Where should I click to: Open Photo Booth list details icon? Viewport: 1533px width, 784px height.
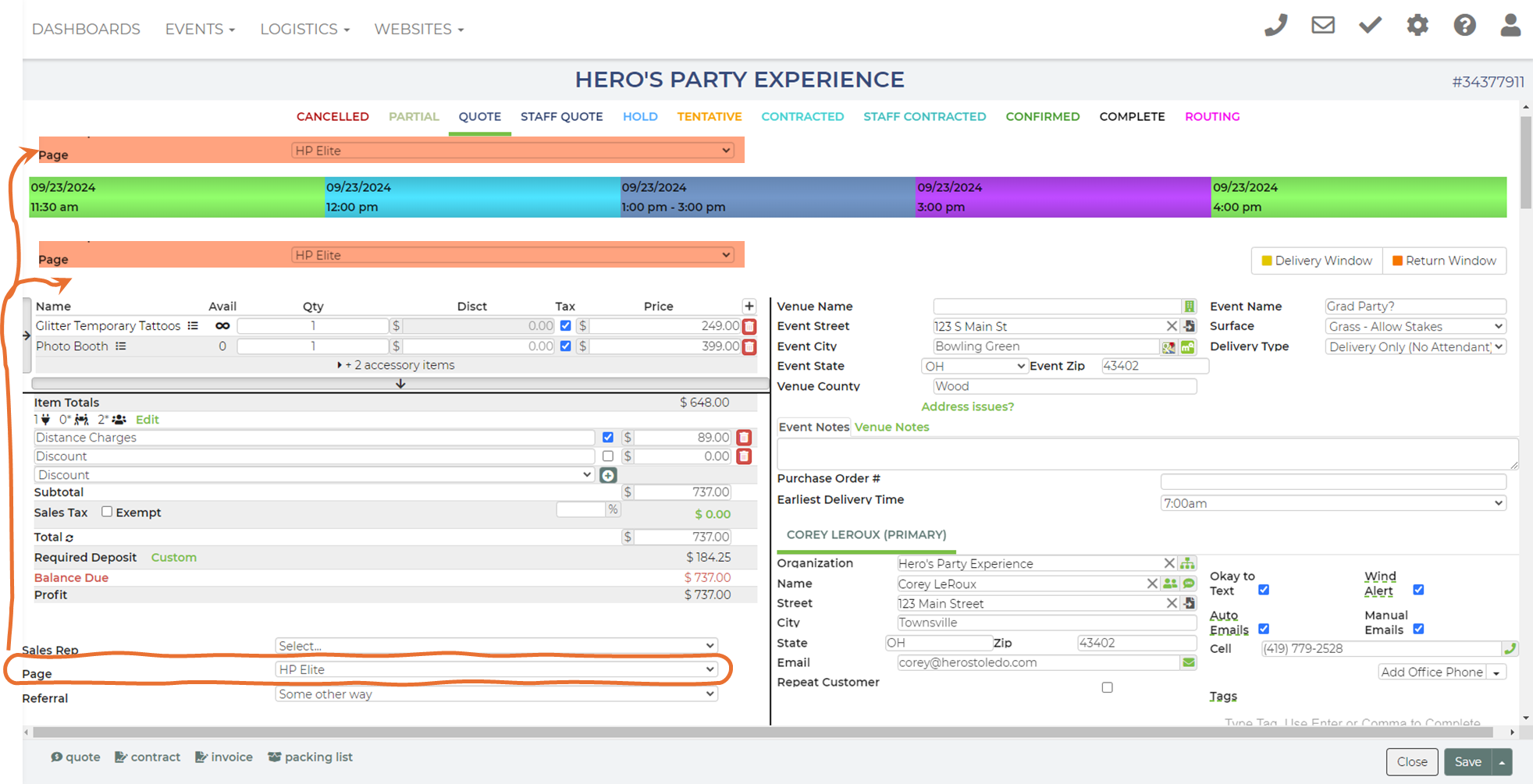[121, 346]
